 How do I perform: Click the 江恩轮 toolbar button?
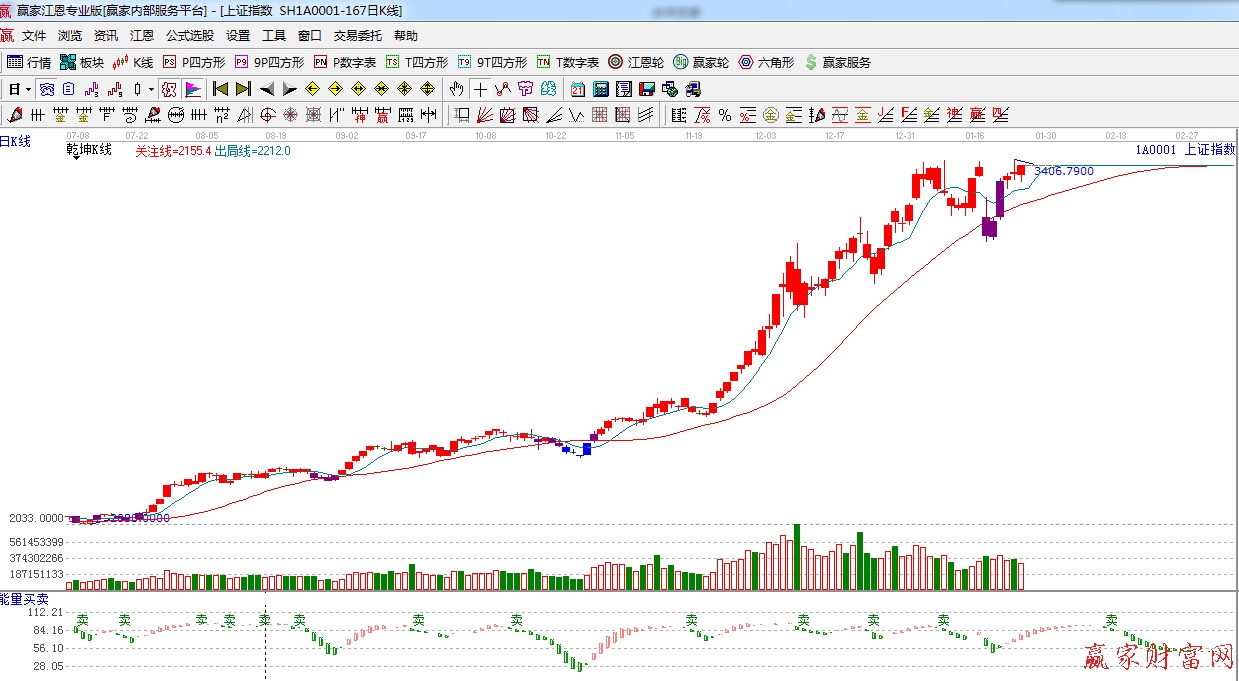tap(636, 62)
